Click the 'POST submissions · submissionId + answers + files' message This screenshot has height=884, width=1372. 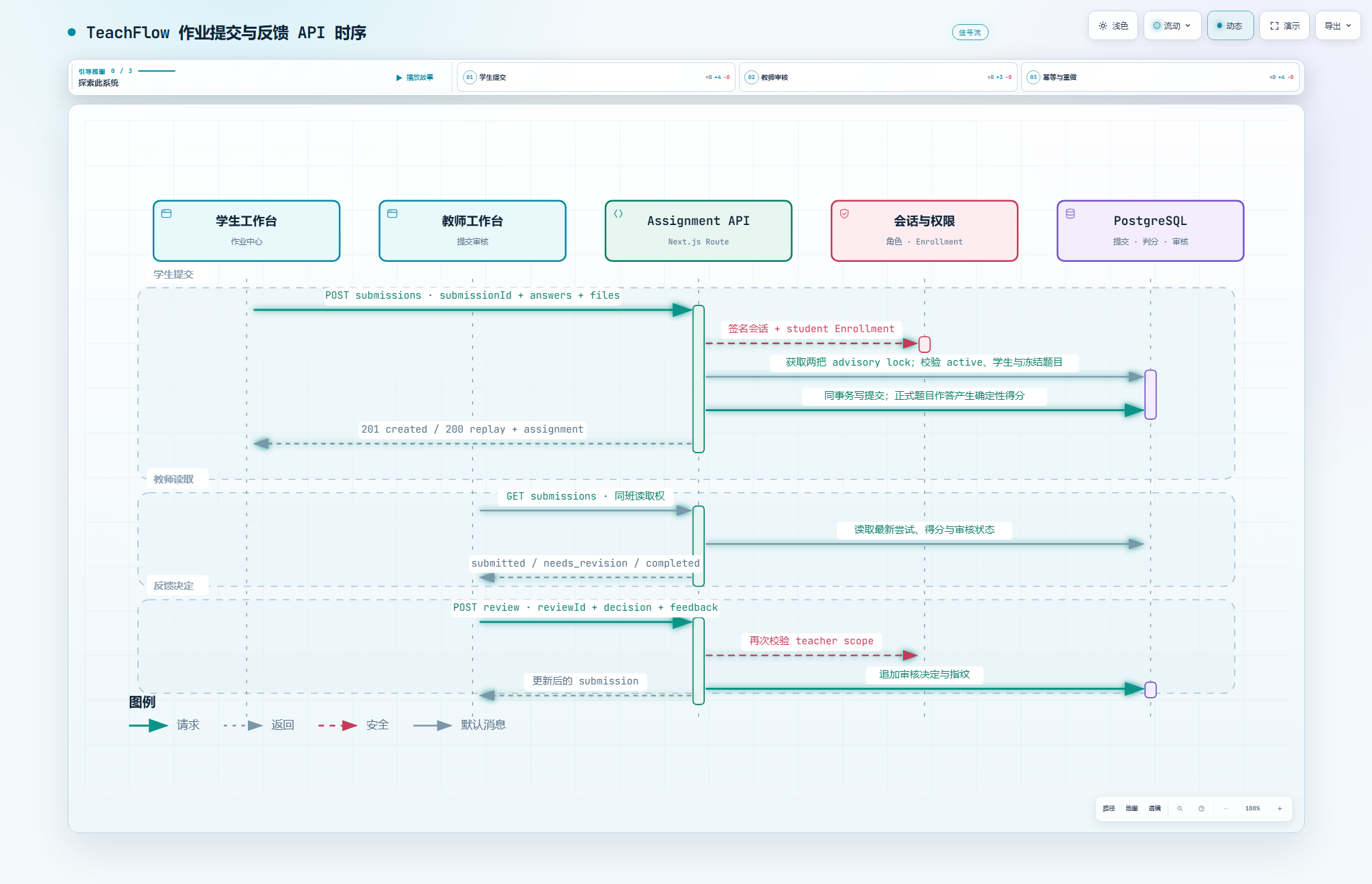tap(472, 295)
